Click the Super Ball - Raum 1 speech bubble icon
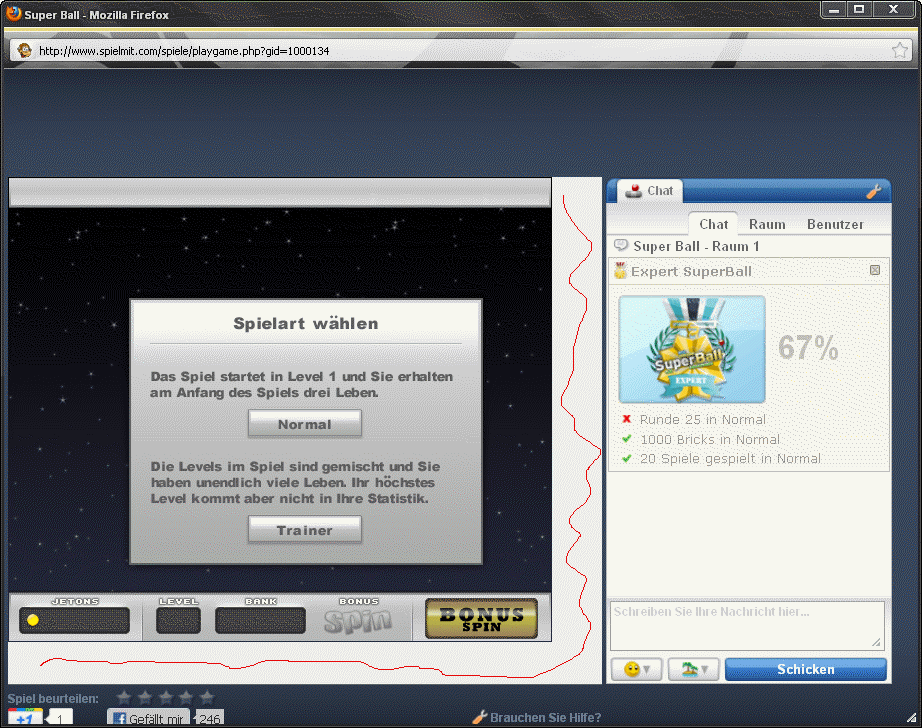The height and width of the screenshot is (728, 922). (620, 245)
